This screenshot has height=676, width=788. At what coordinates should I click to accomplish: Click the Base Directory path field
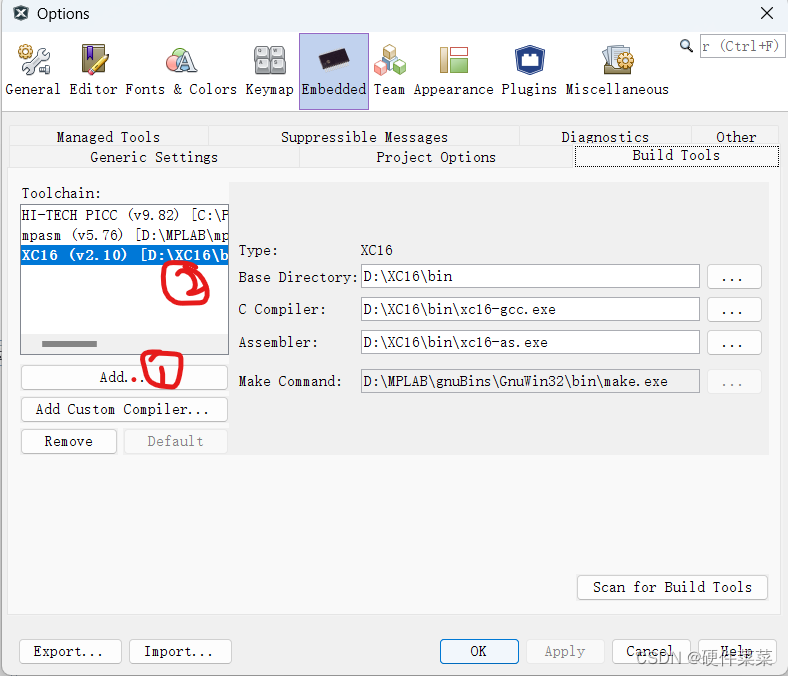pyautogui.click(x=530, y=276)
